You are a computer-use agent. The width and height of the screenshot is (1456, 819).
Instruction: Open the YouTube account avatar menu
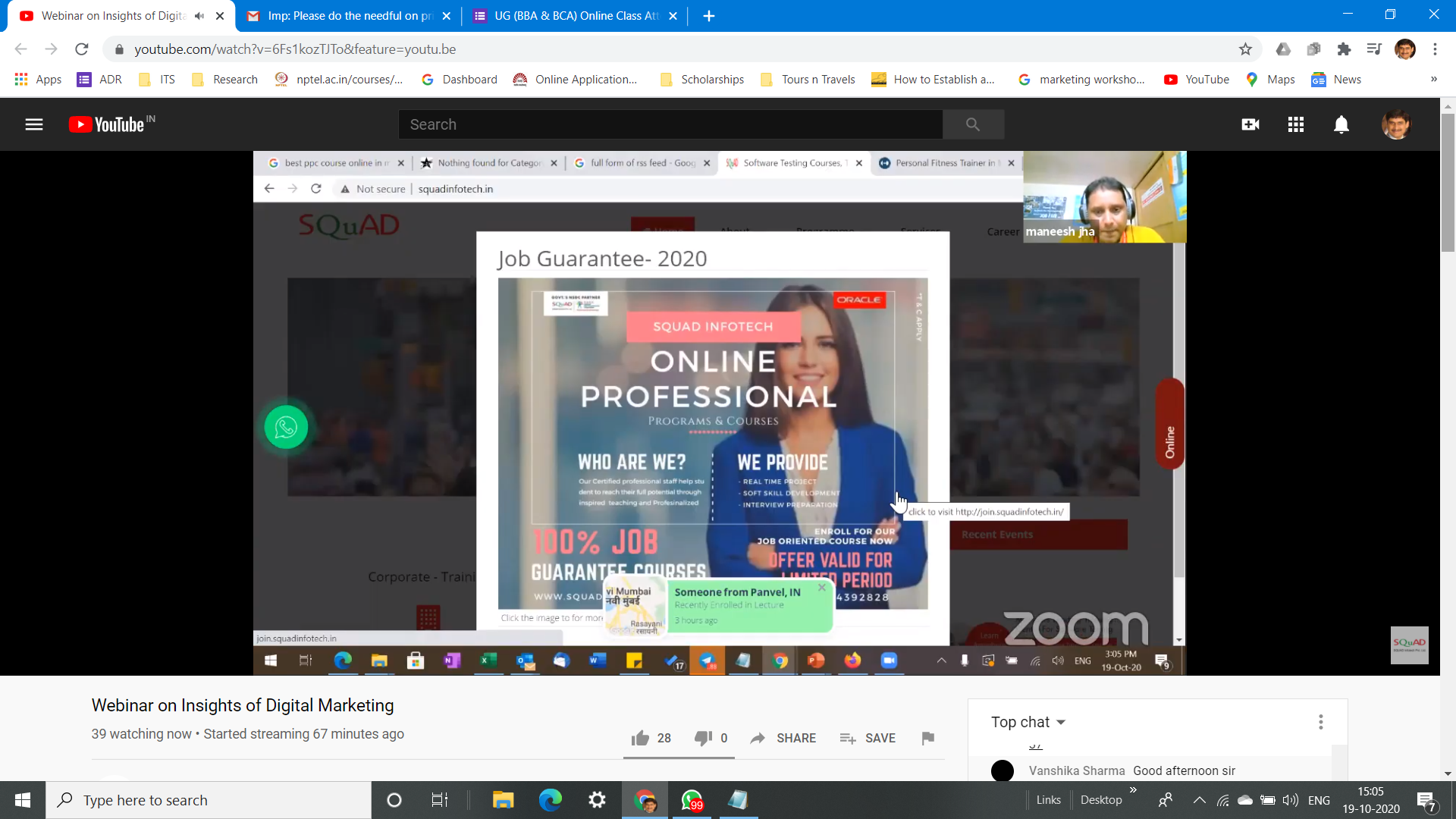pyautogui.click(x=1396, y=124)
